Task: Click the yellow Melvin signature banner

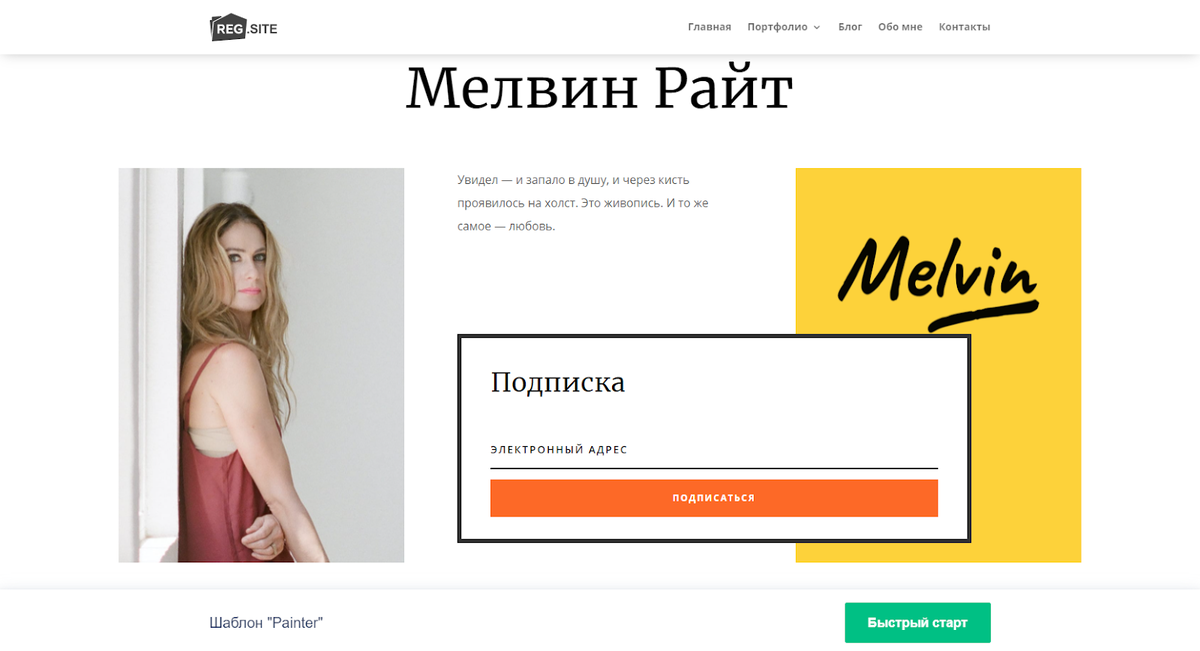Action: (938, 365)
